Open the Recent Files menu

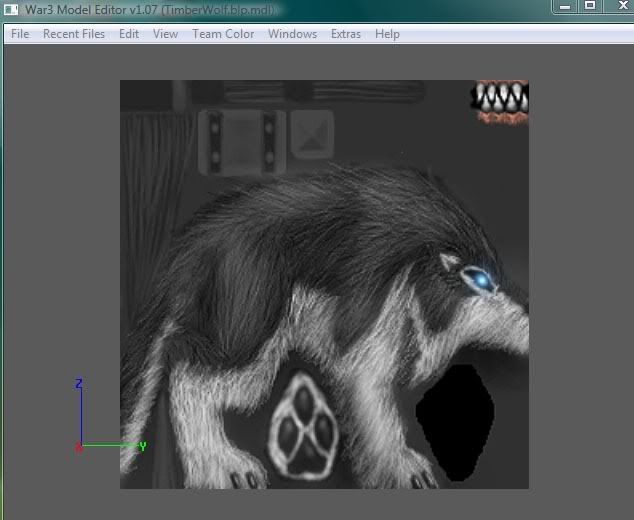click(74, 34)
